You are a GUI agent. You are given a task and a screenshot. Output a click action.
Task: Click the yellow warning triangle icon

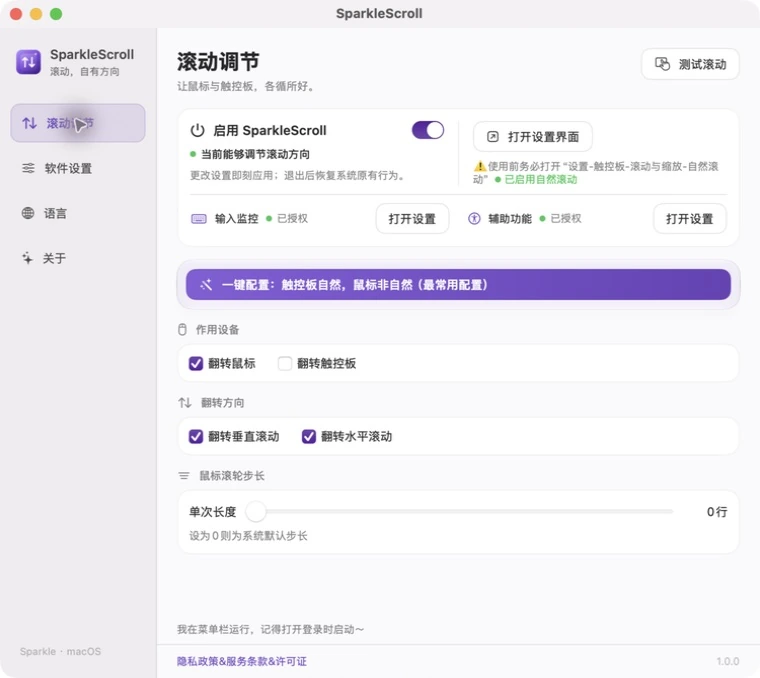(x=479, y=166)
